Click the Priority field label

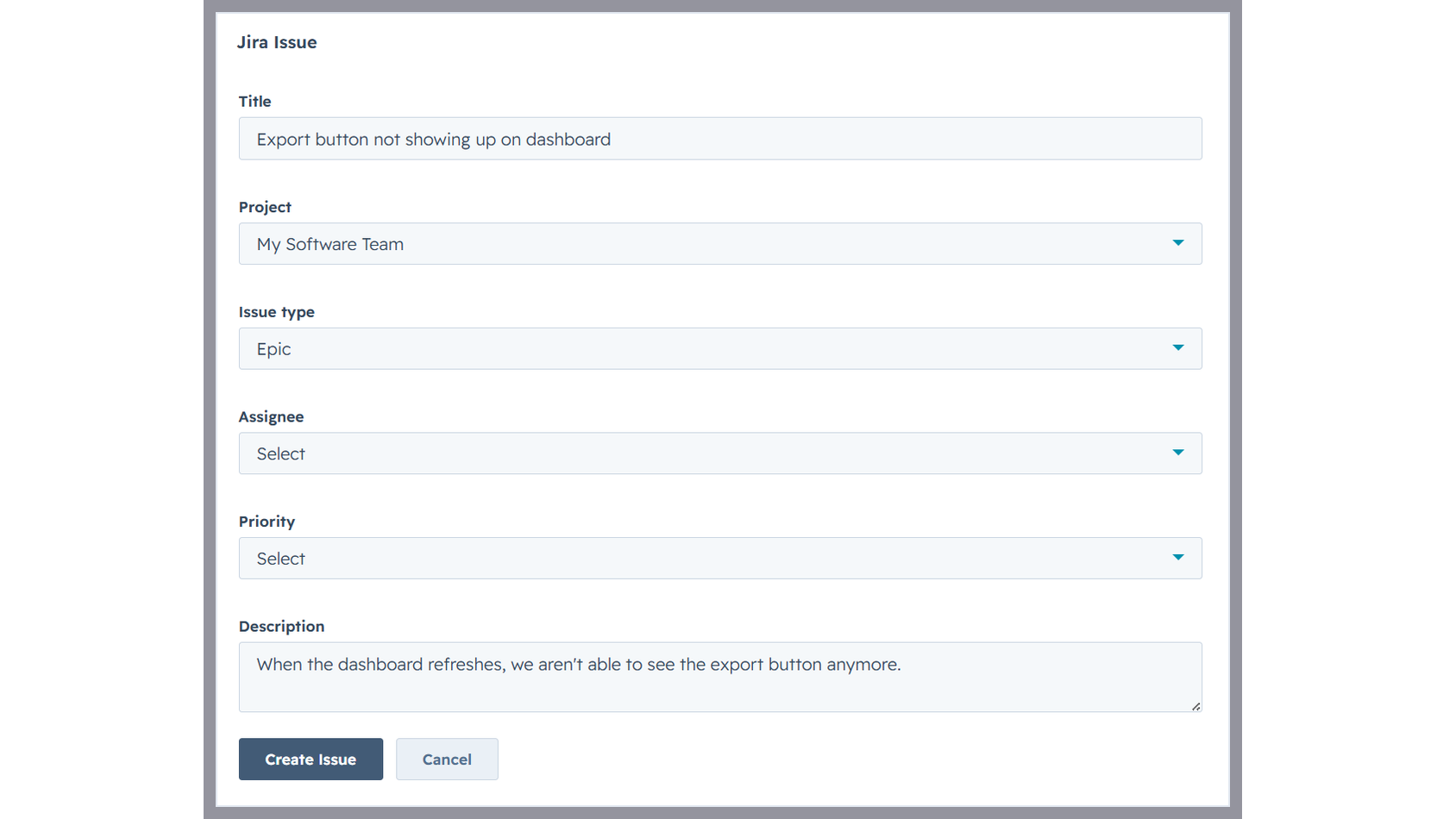coord(267,522)
